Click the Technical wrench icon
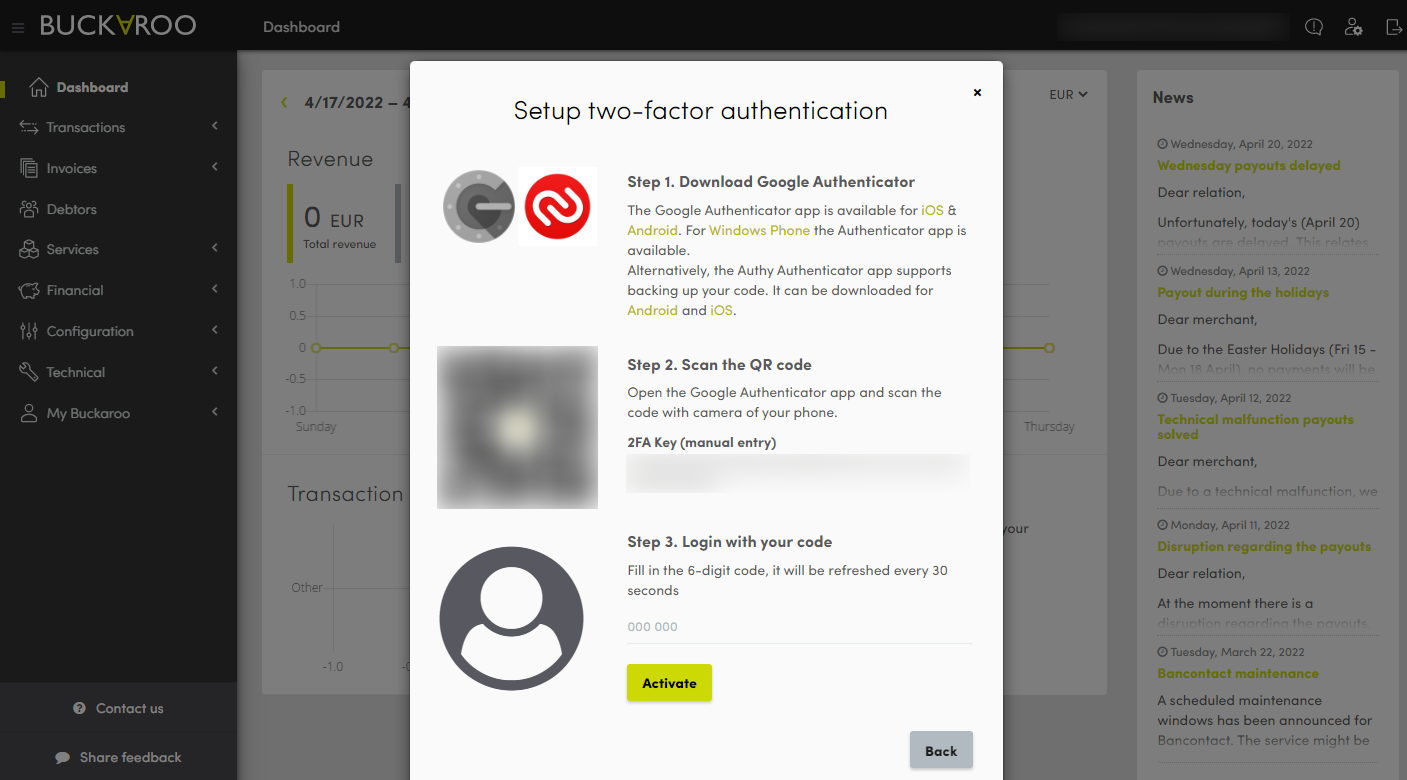 (x=29, y=372)
